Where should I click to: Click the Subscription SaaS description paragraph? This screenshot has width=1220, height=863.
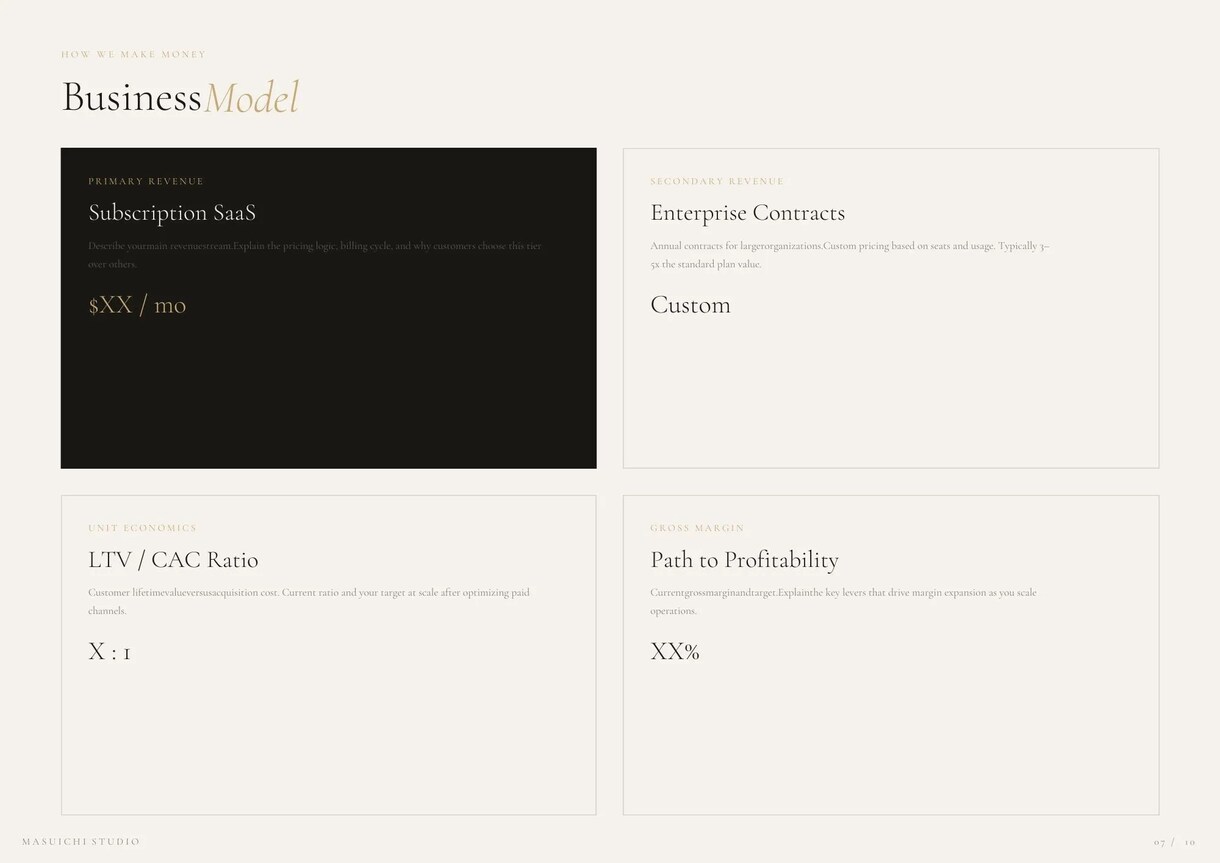(315, 255)
